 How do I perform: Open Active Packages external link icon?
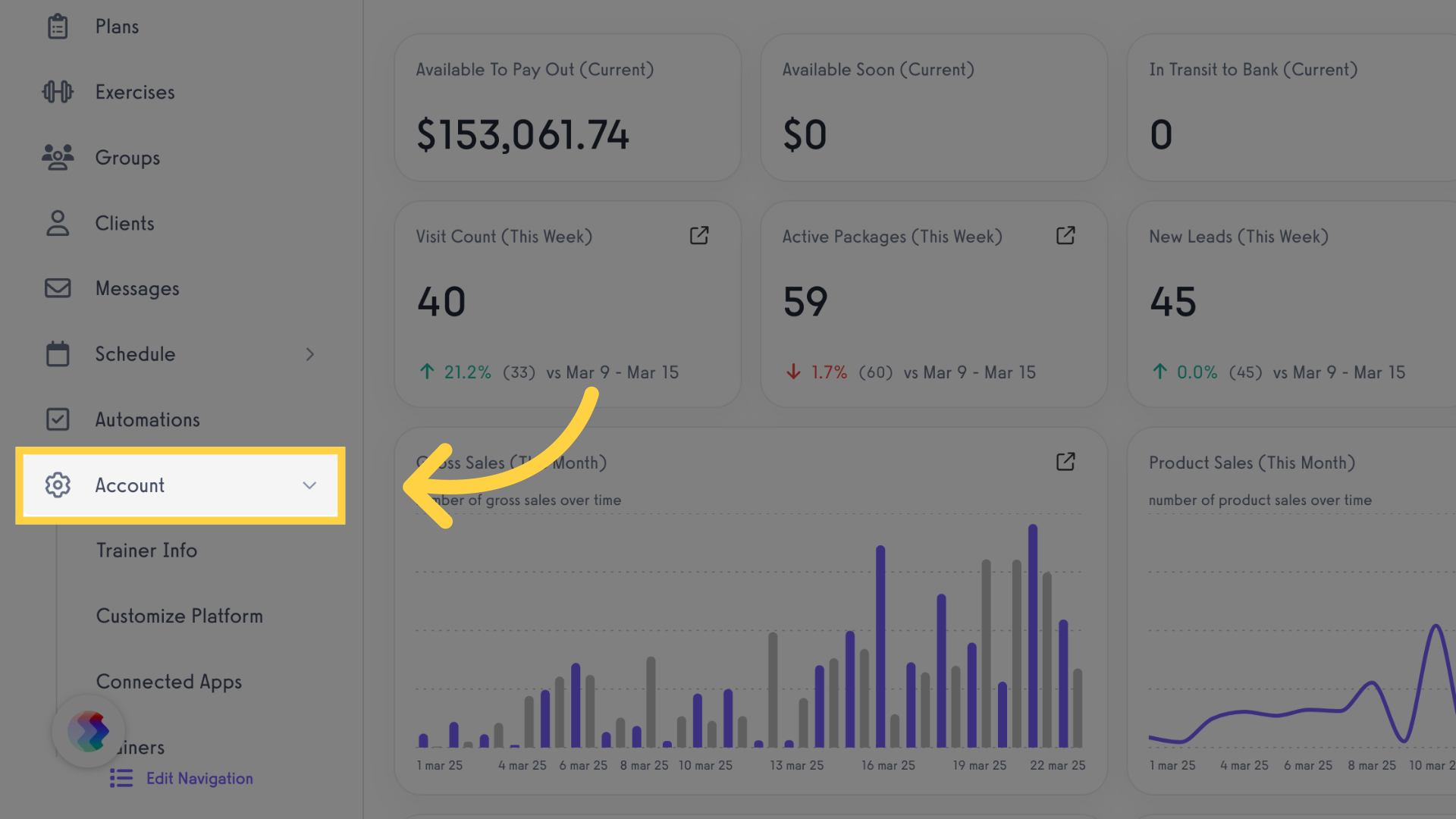[1065, 236]
